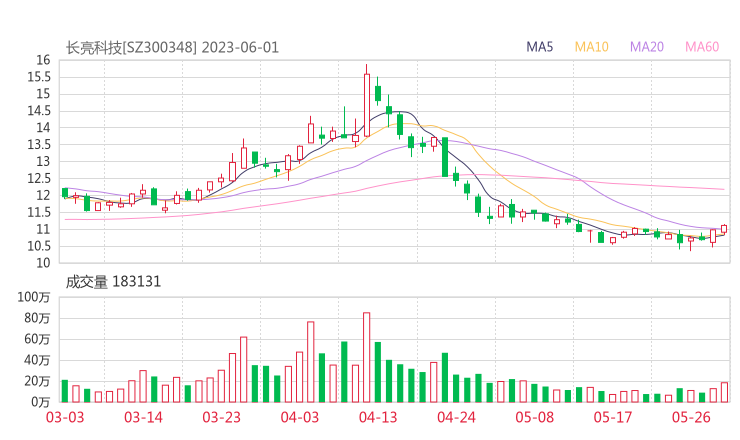This screenshot has height=440, width=740.
Task: Click the MA60 legend label
Action: coord(702,47)
